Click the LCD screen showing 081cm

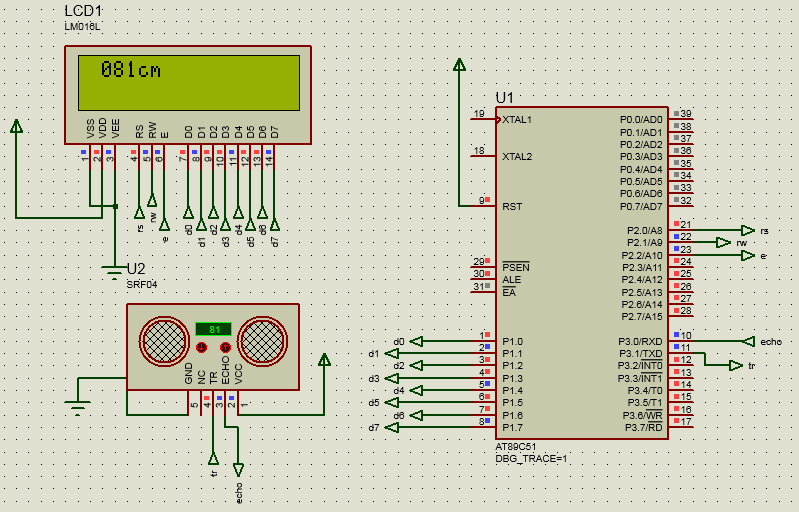tap(188, 82)
